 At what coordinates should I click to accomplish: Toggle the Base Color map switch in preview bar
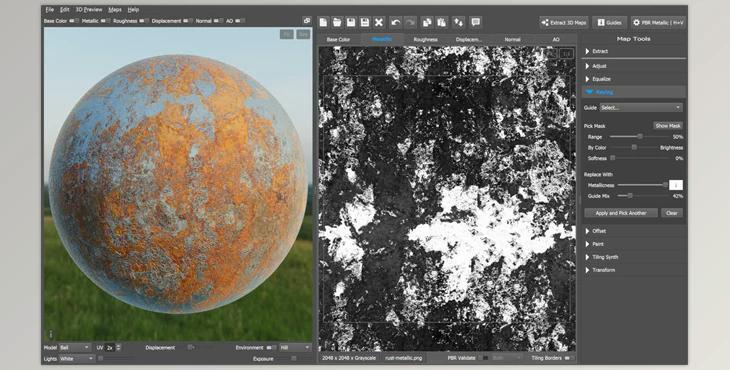coord(74,21)
